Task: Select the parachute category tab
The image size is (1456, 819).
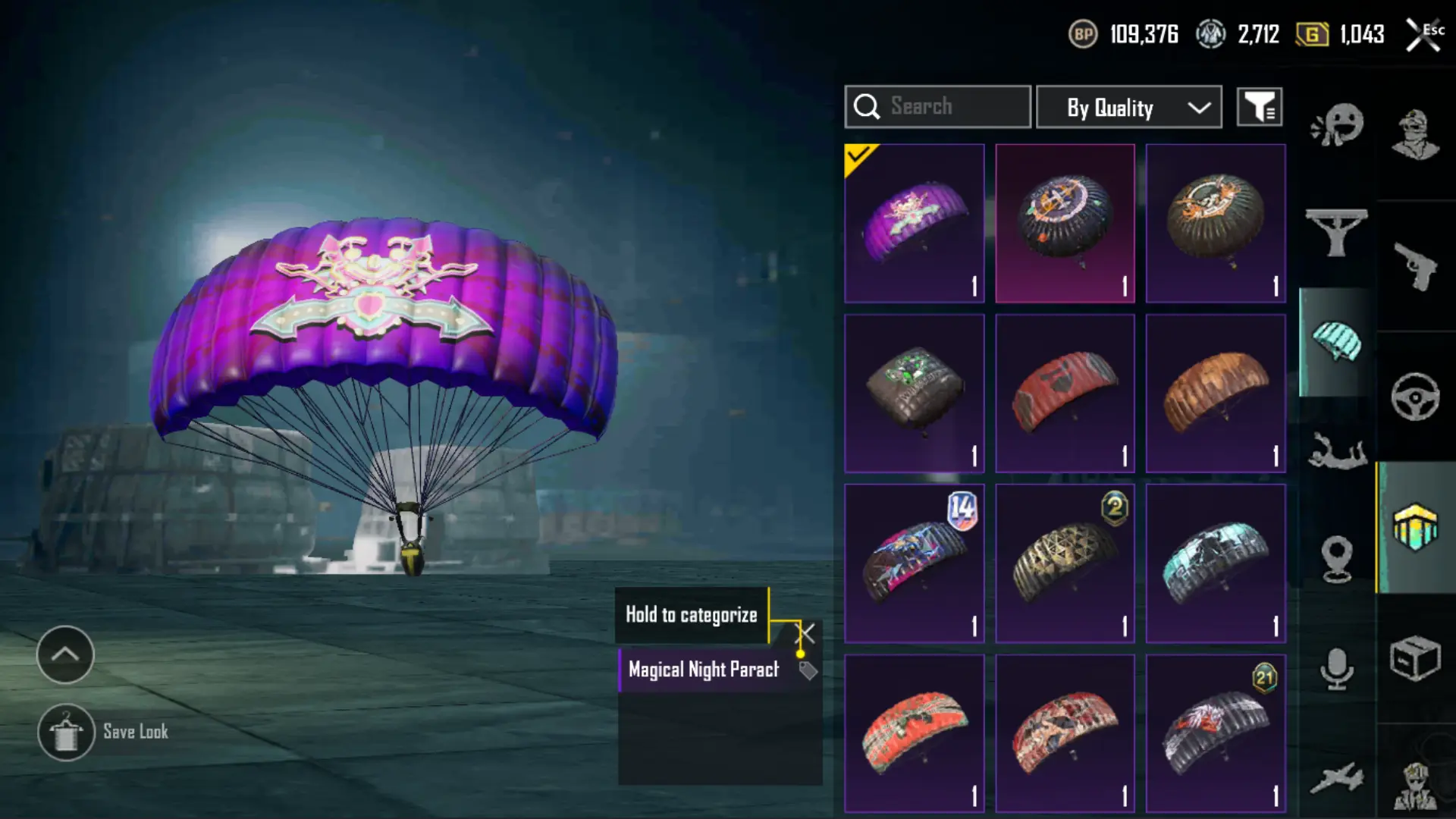Action: [x=1337, y=342]
